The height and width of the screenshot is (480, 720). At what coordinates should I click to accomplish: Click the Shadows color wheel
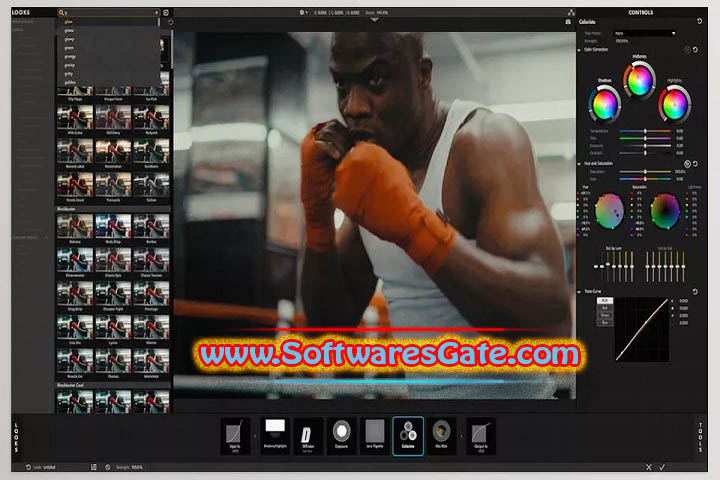coord(604,105)
